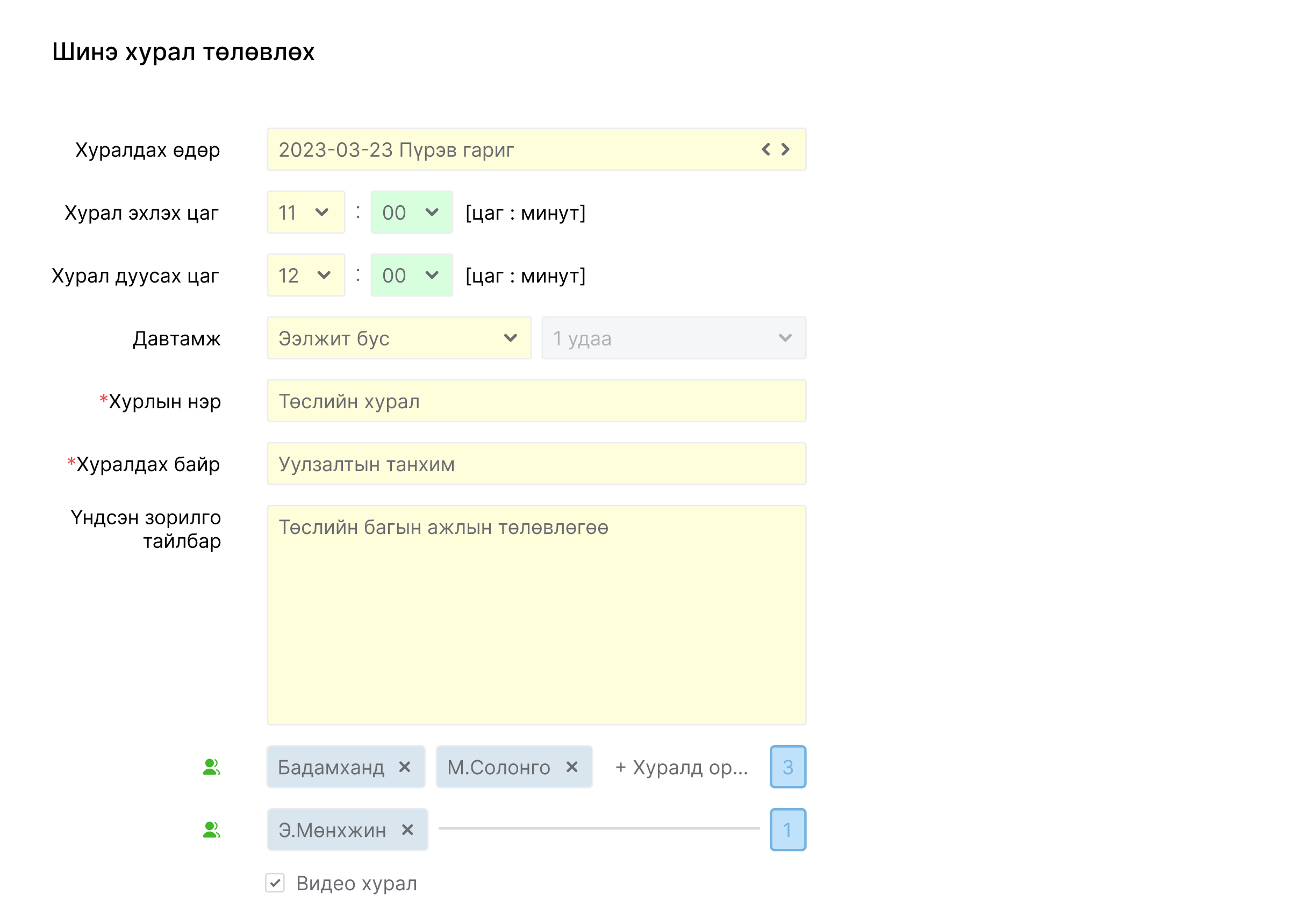Remove М.Солонго from attendees
This screenshot has width=1290, height=924.
[x=571, y=767]
